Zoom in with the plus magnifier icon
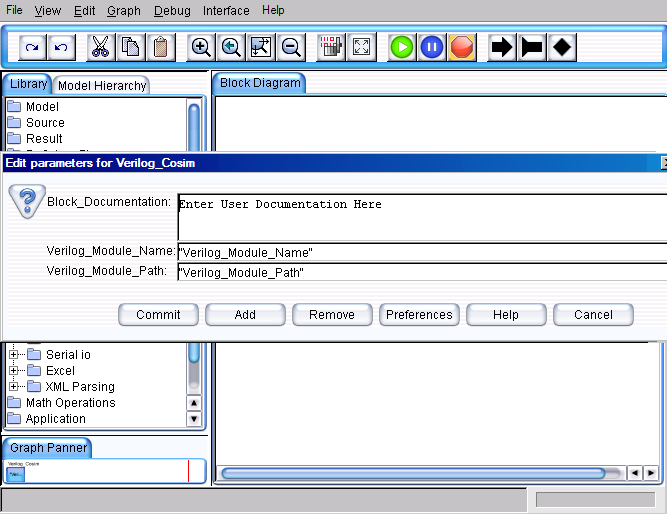 [x=201, y=47]
